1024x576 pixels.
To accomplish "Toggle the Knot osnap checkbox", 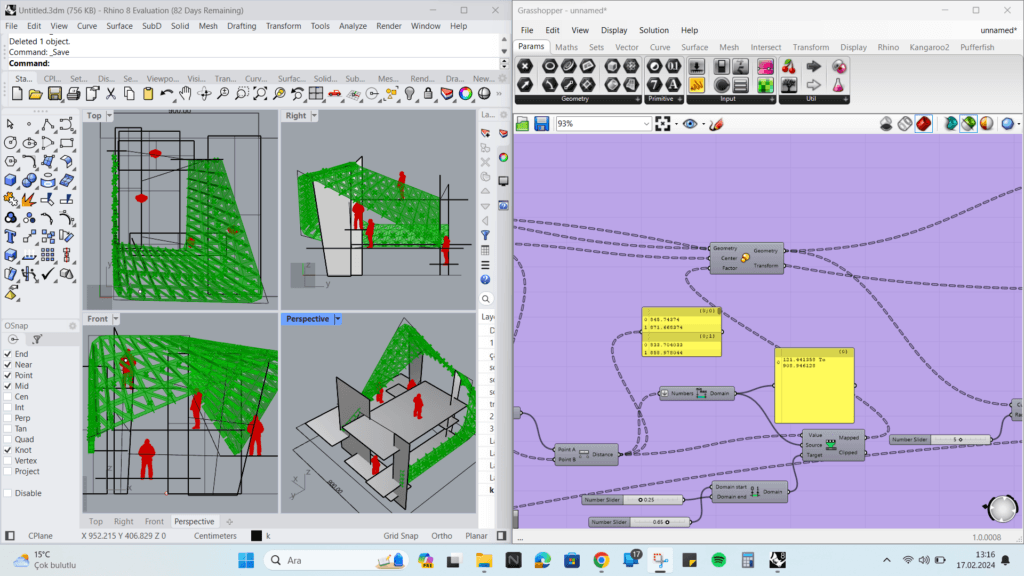I will [8, 450].
